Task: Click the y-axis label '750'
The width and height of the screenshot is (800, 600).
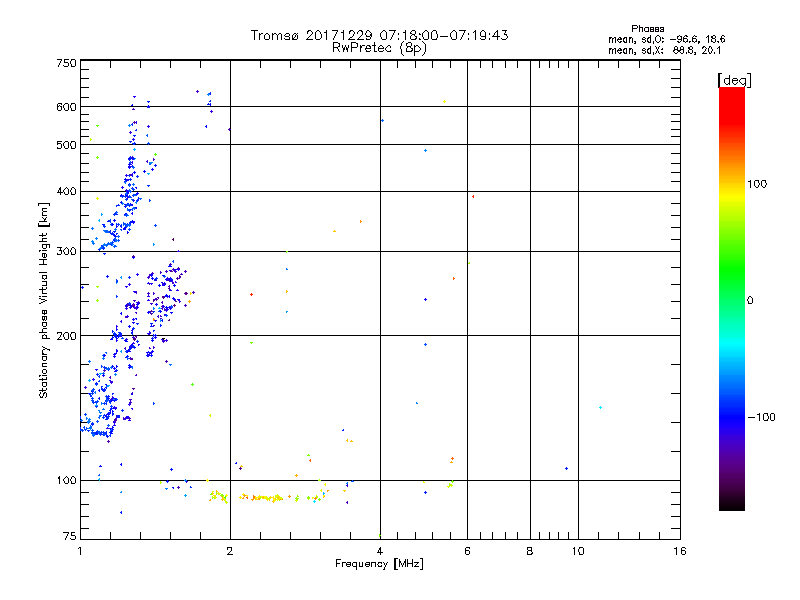Action: click(67, 63)
